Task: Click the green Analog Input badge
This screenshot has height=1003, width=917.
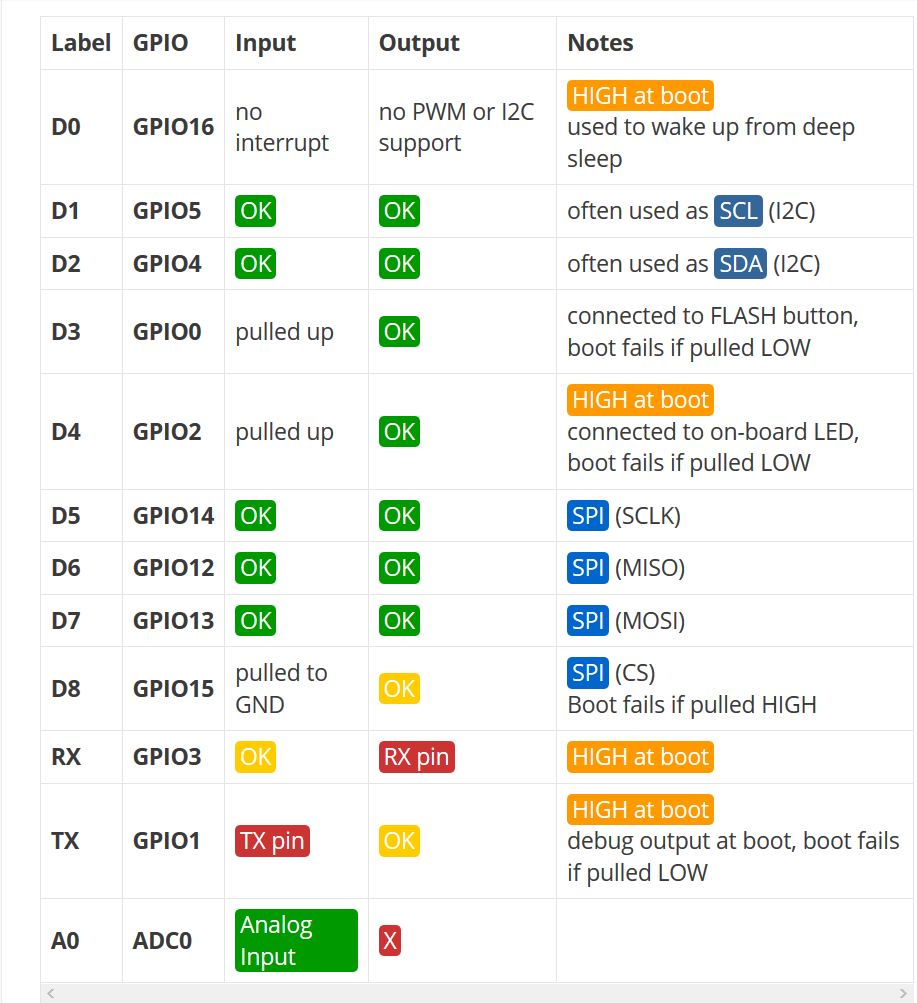Action: pyautogui.click(x=296, y=940)
